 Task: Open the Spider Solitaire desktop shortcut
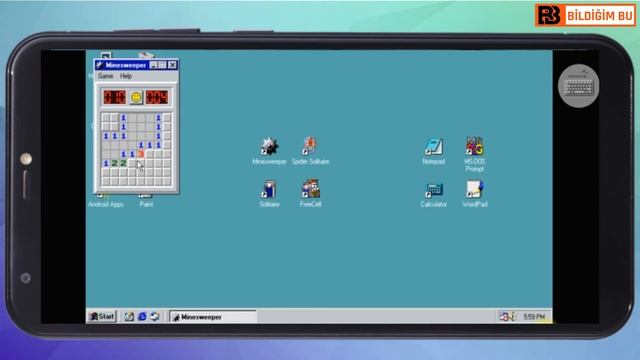pos(310,151)
